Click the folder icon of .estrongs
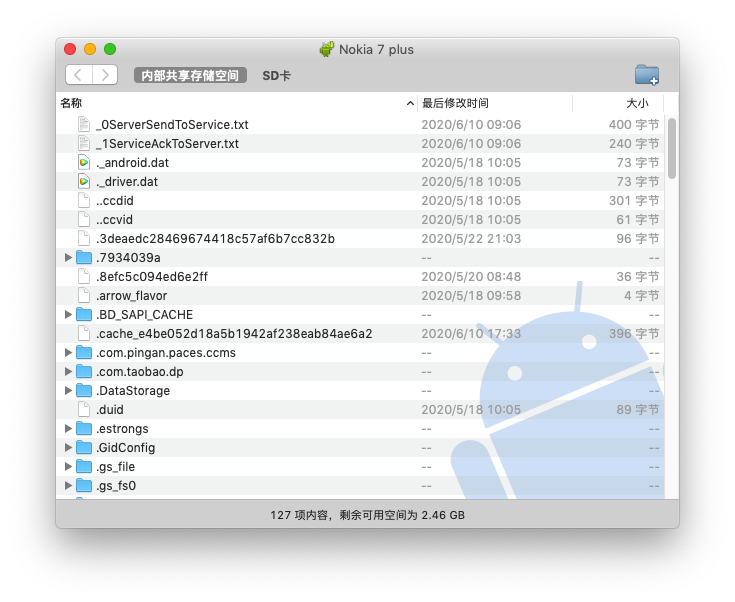 click(x=84, y=429)
